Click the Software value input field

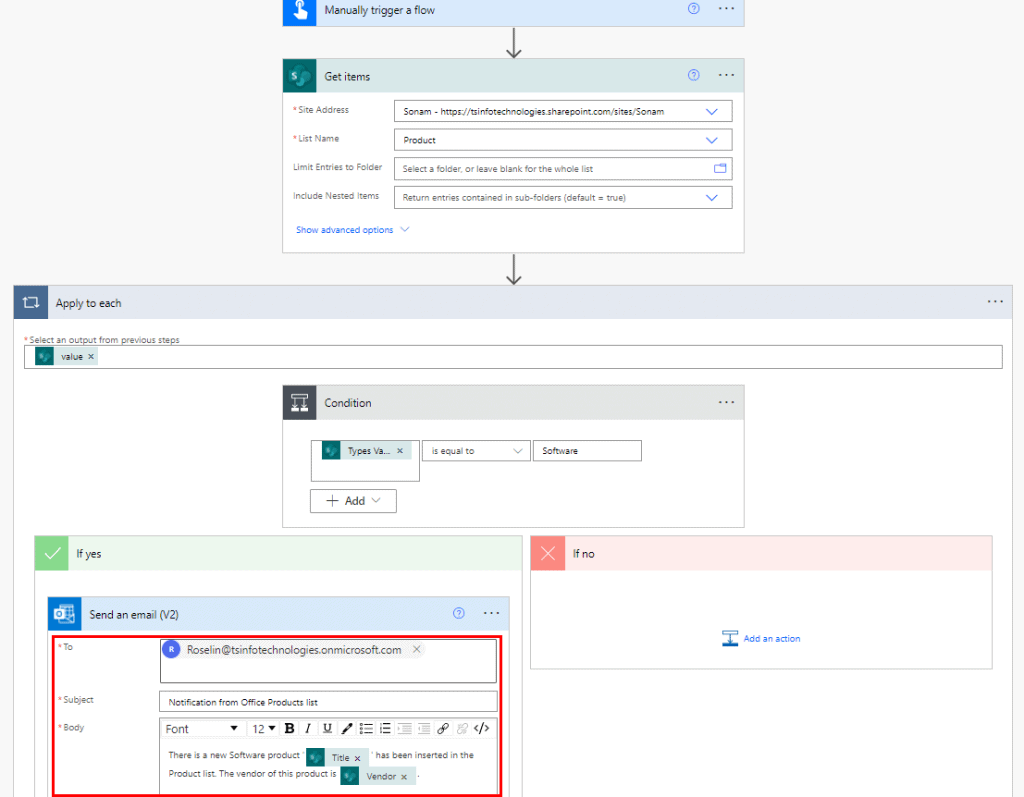tap(587, 451)
